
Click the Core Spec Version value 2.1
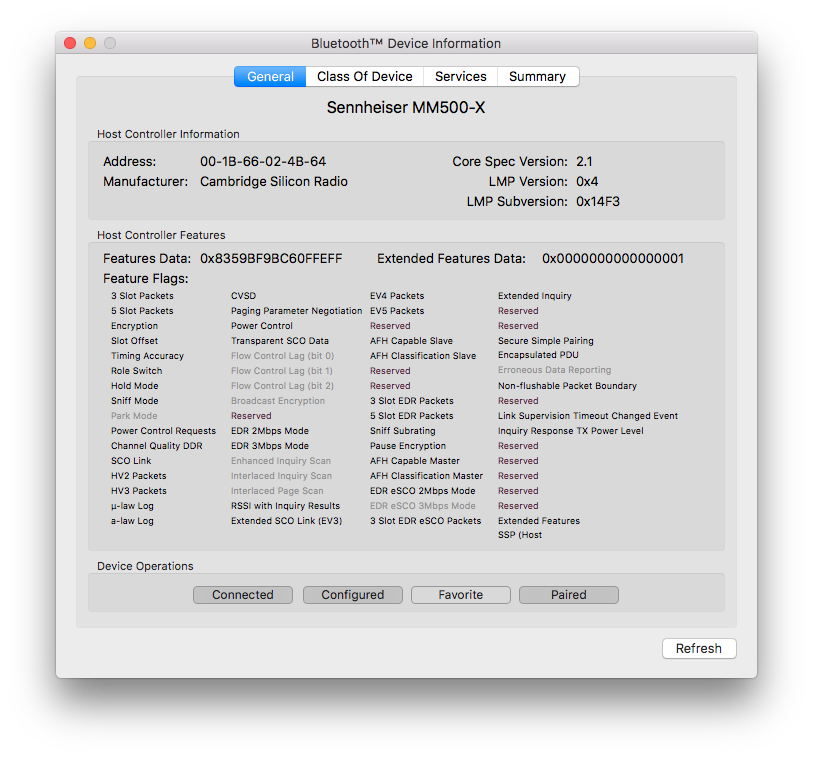coord(584,162)
